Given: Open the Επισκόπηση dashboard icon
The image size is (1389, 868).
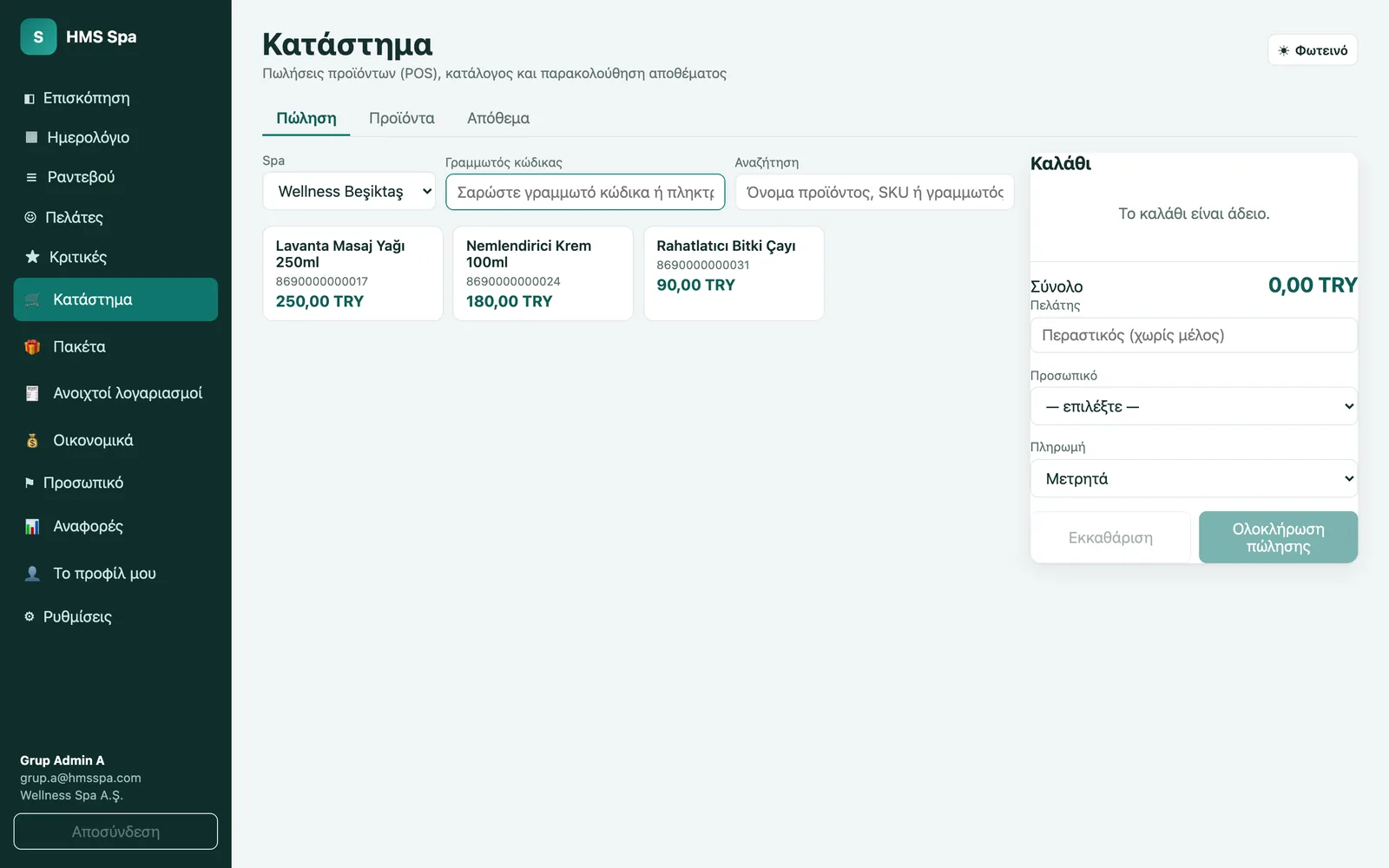Looking at the screenshot, I should pyautogui.click(x=30, y=99).
